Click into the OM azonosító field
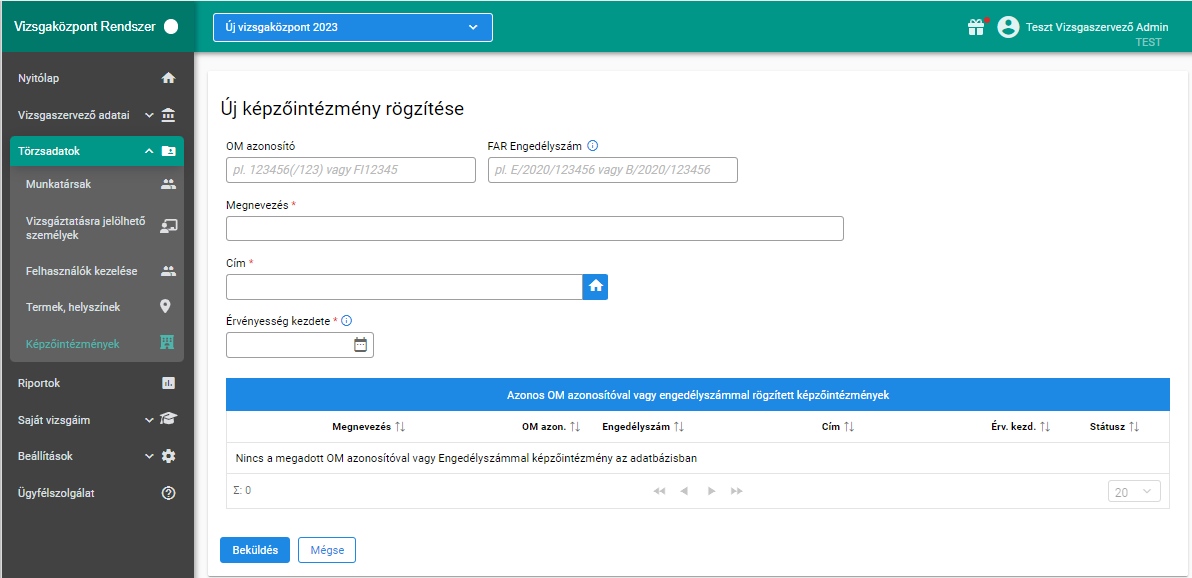The image size is (1192, 578). point(351,170)
